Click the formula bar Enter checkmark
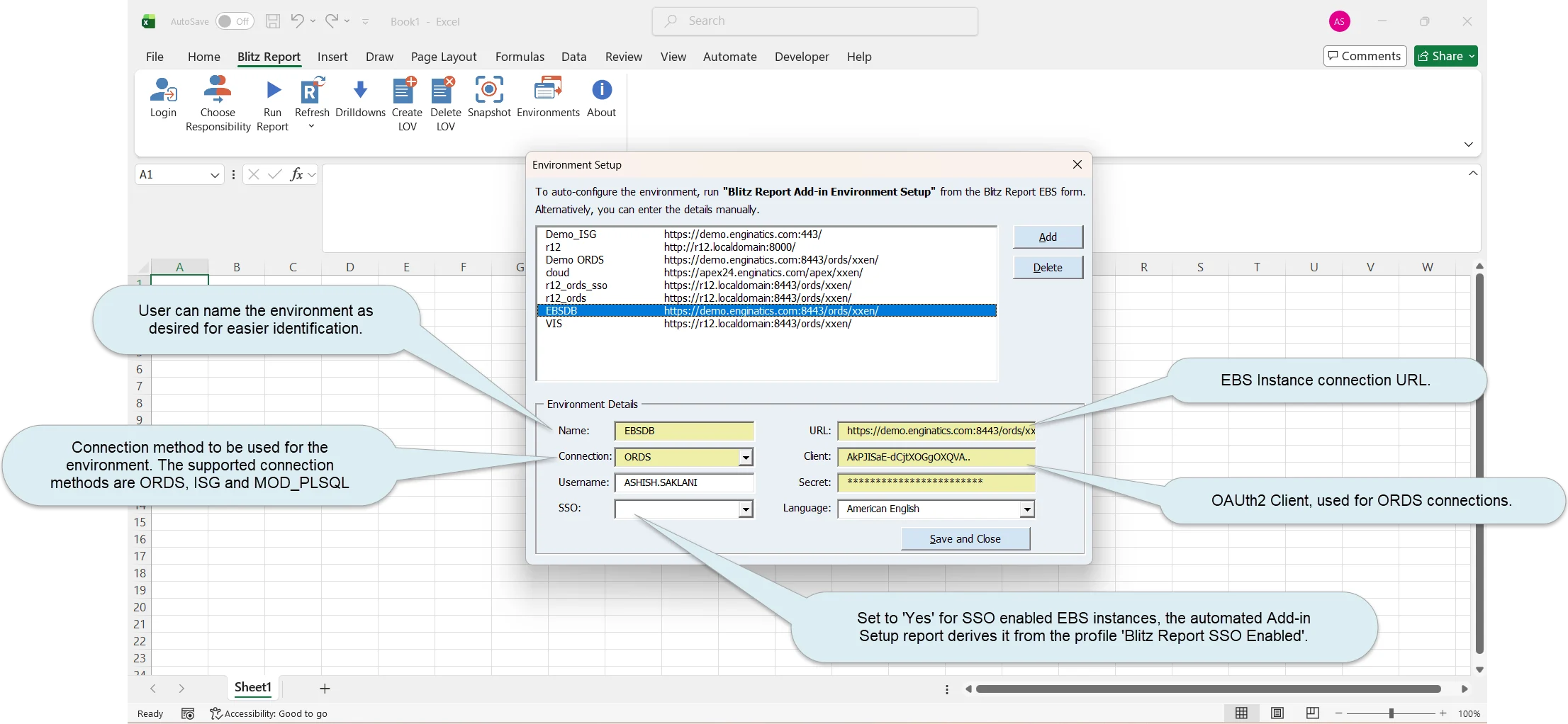1568x724 pixels. [275, 174]
